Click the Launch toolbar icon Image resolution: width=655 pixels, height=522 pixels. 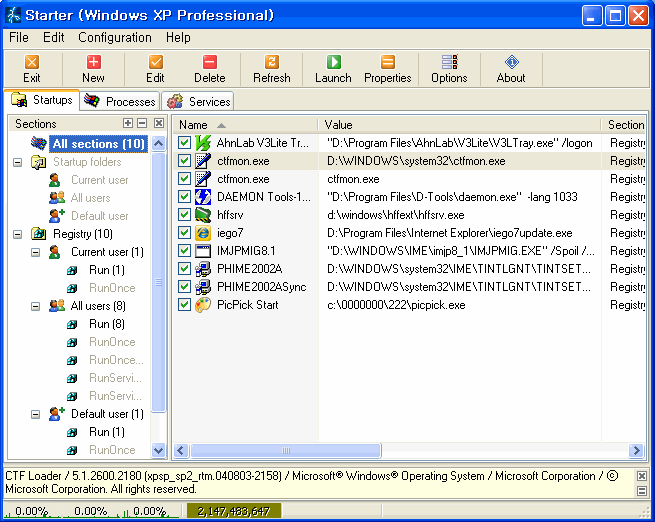click(x=333, y=62)
